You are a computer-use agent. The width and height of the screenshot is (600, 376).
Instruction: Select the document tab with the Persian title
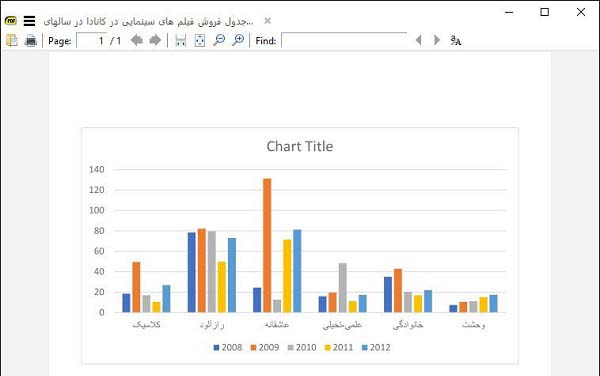pos(148,21)
